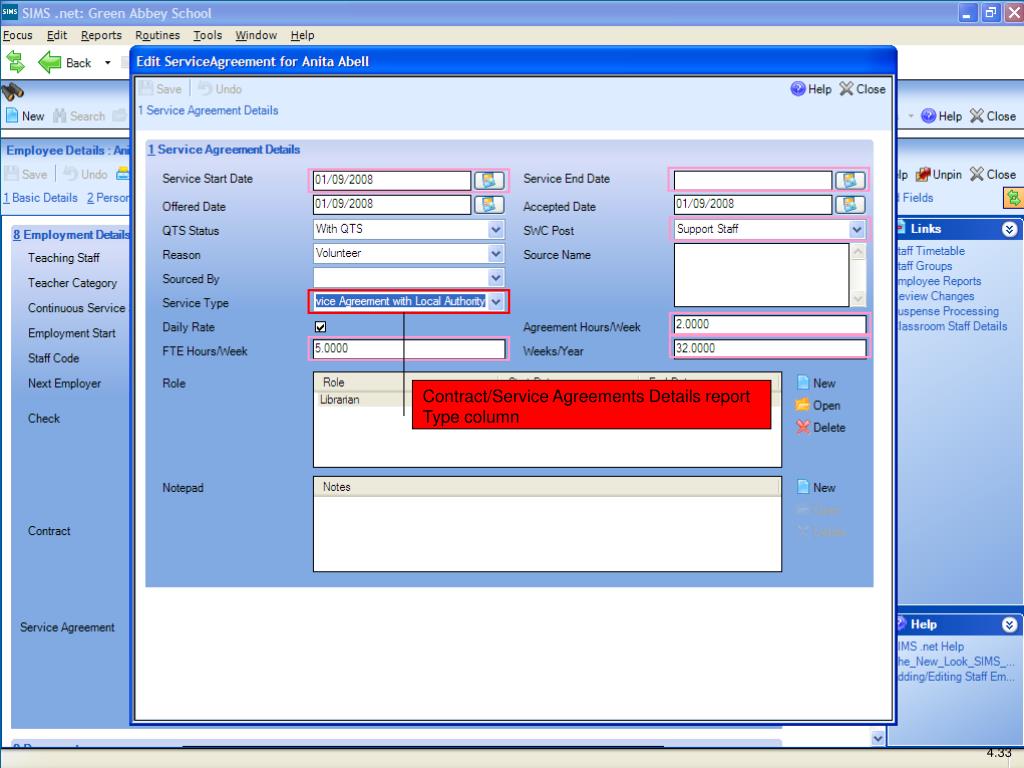
Task: Click the green Back arrow
Action: (50, 63)
